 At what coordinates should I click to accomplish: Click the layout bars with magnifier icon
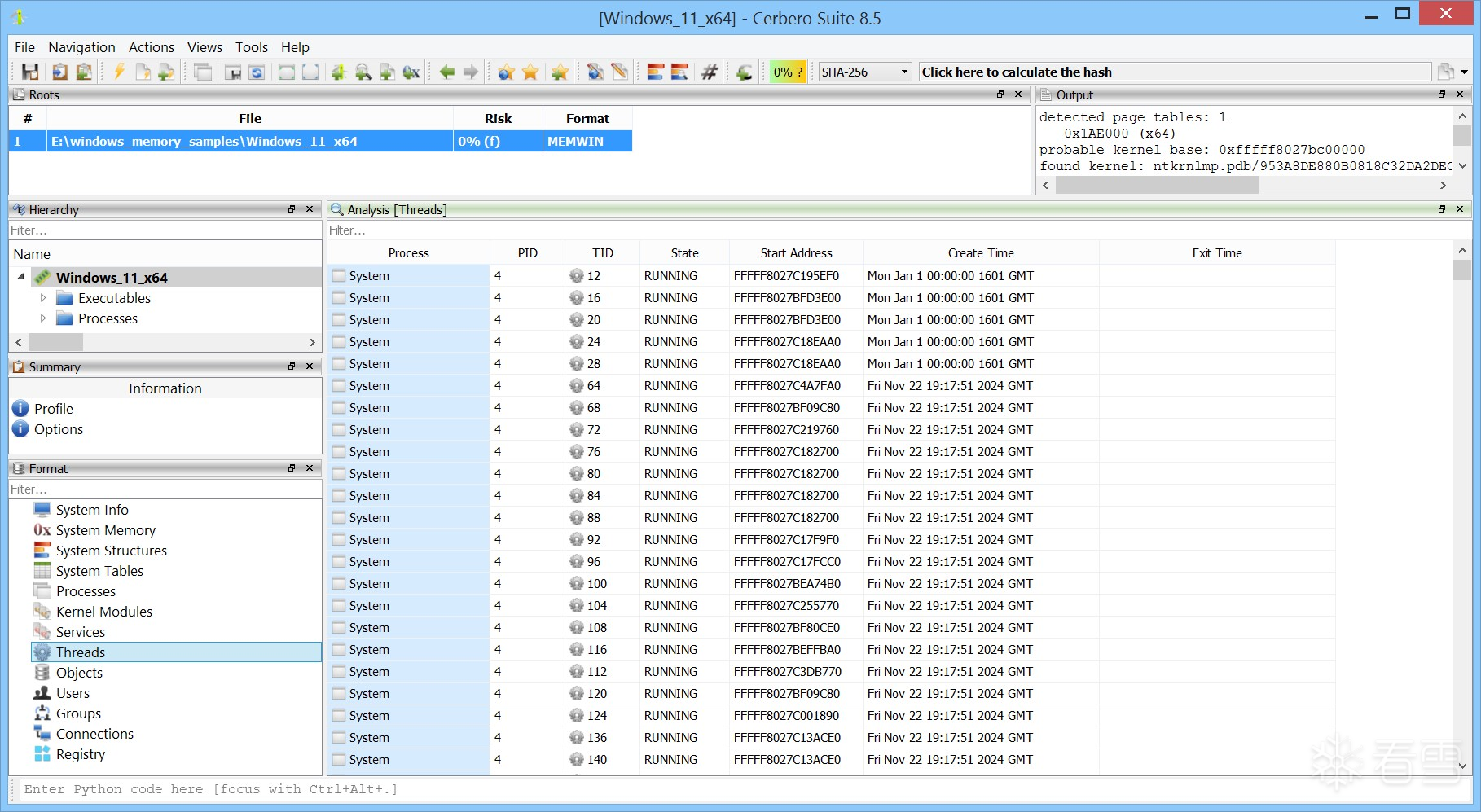[x=679, y=72]
